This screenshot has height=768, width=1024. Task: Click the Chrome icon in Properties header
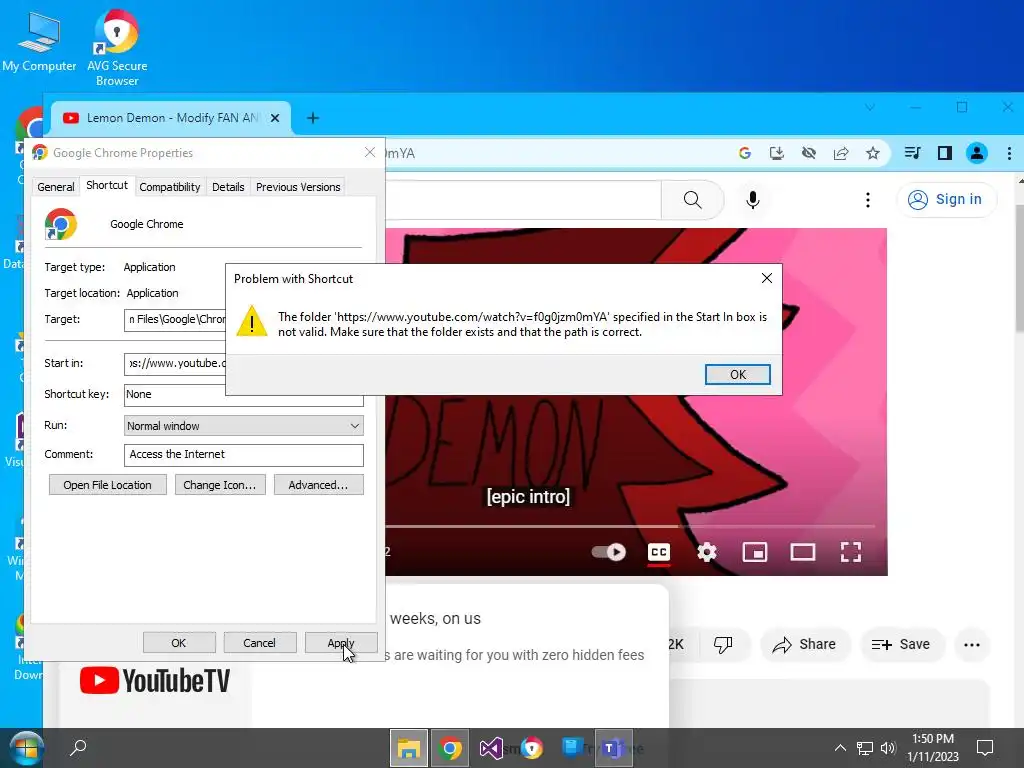(61, 224)
